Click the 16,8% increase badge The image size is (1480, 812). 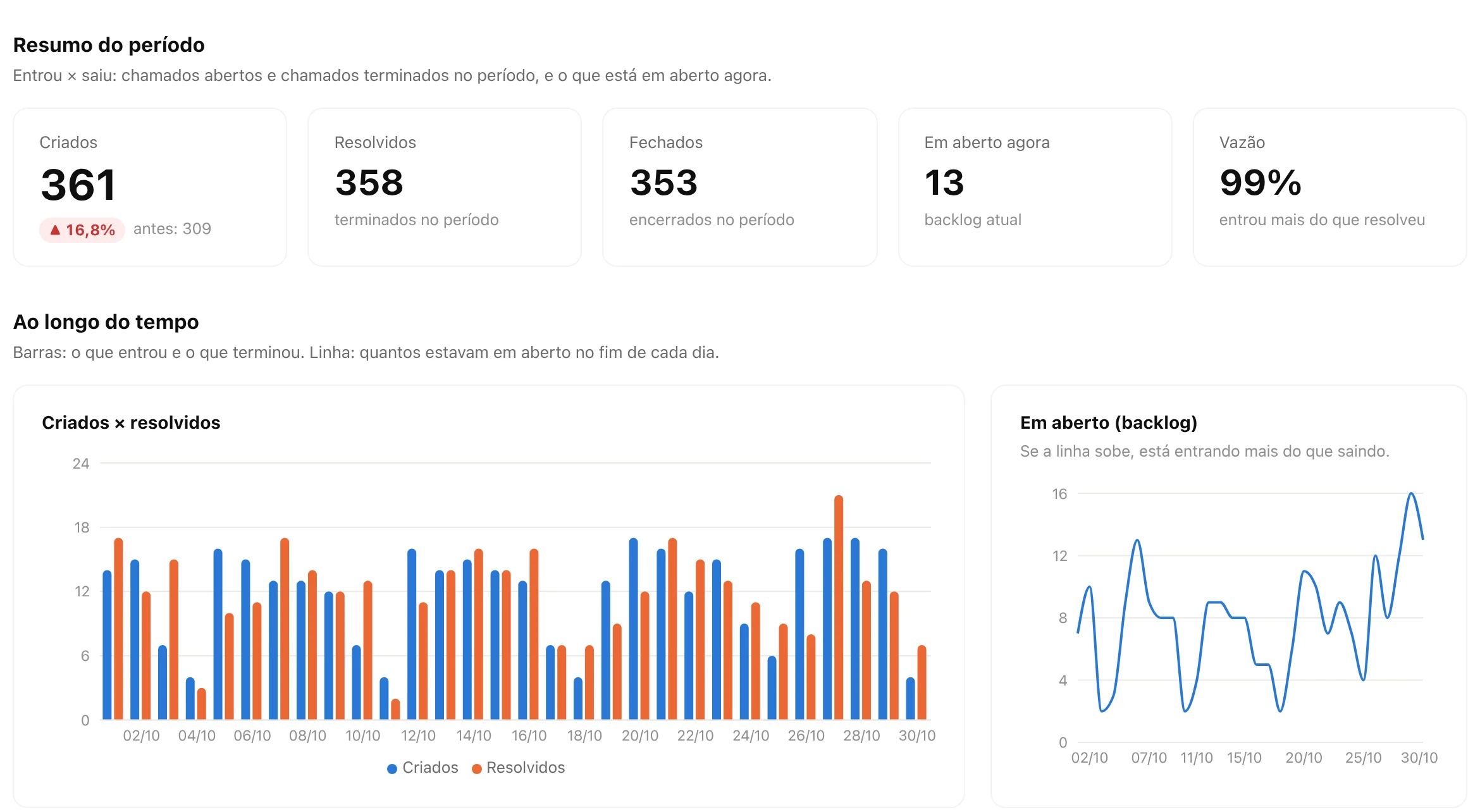coord(82,230)
